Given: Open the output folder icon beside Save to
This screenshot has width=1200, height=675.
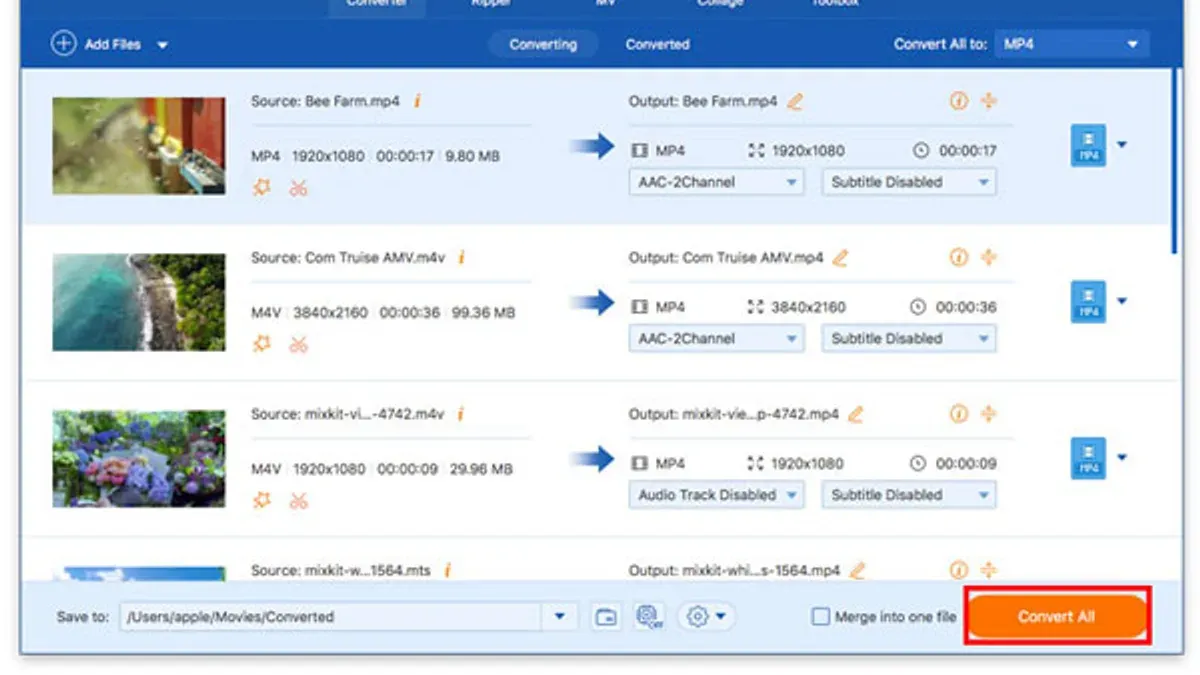Looking at the screenshot, I should 606,617.
